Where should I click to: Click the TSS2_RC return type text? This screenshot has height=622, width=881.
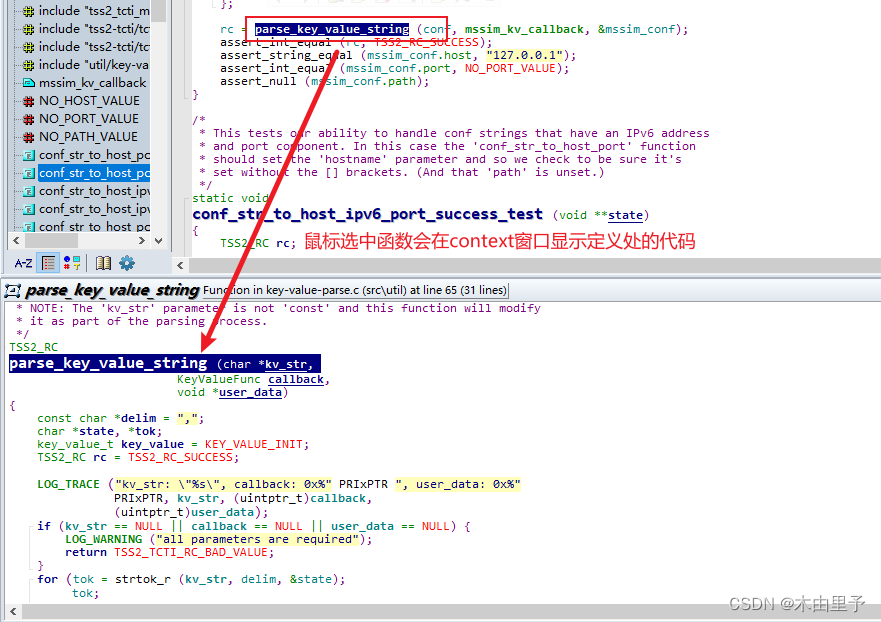click(33, 346)
